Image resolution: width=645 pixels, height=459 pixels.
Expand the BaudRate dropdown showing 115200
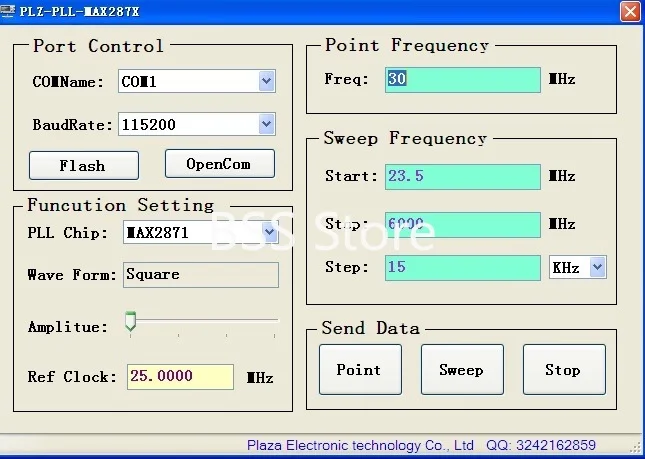(x=197, y=124)
